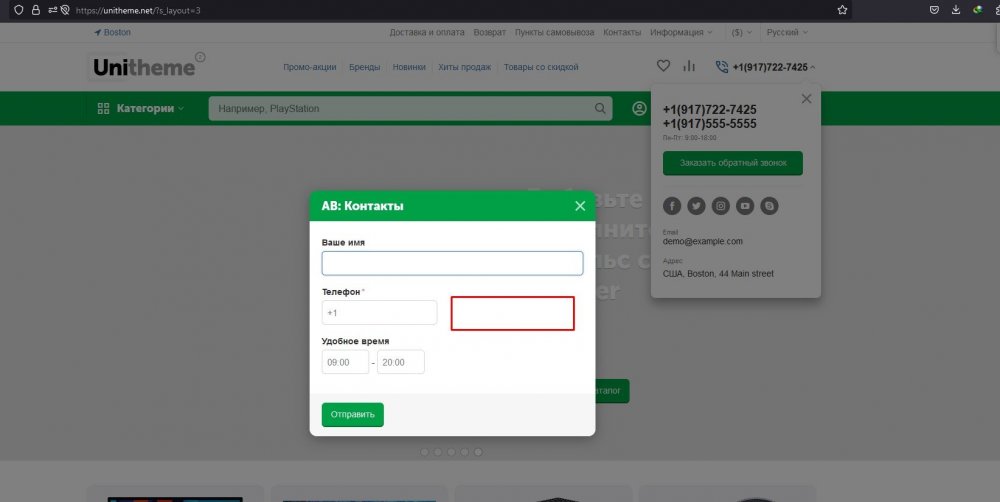This screenshot has height=502, width=1000.
Task: Click phone number +1(917)555-5555 in popup
Action: tap(709, 124)
